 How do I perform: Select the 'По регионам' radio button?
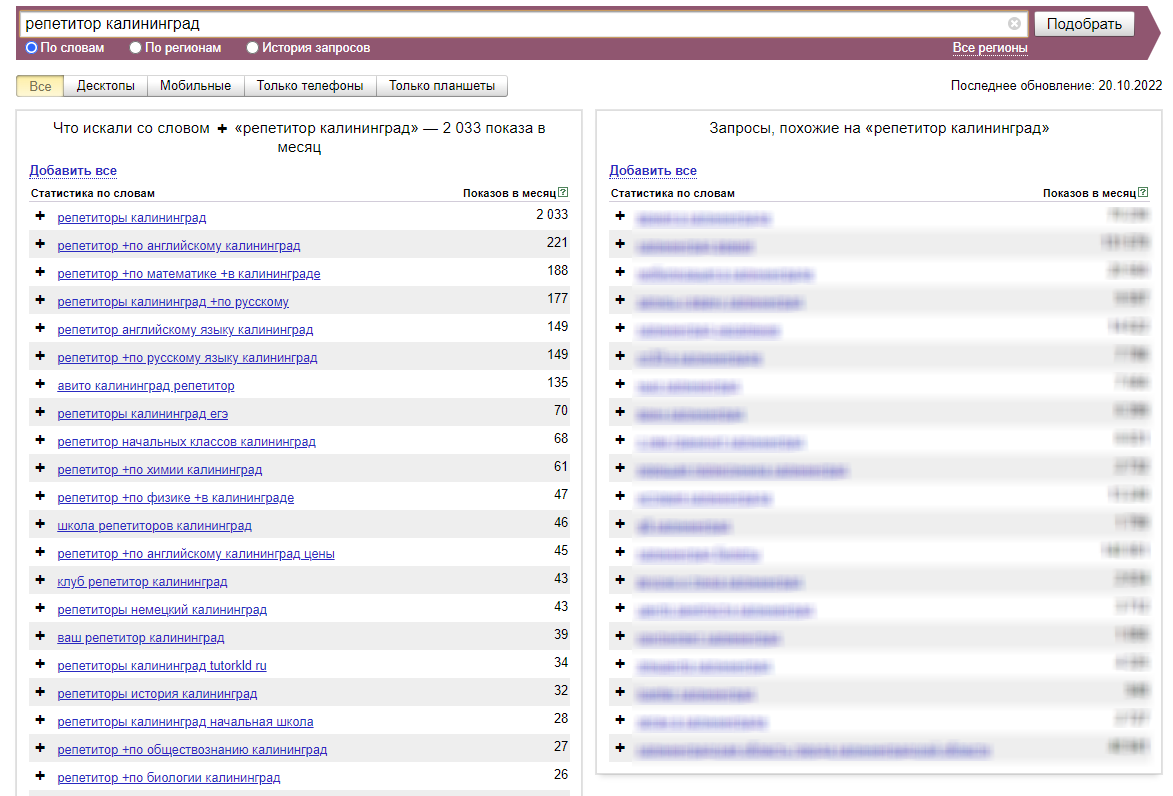pos(136,47)
